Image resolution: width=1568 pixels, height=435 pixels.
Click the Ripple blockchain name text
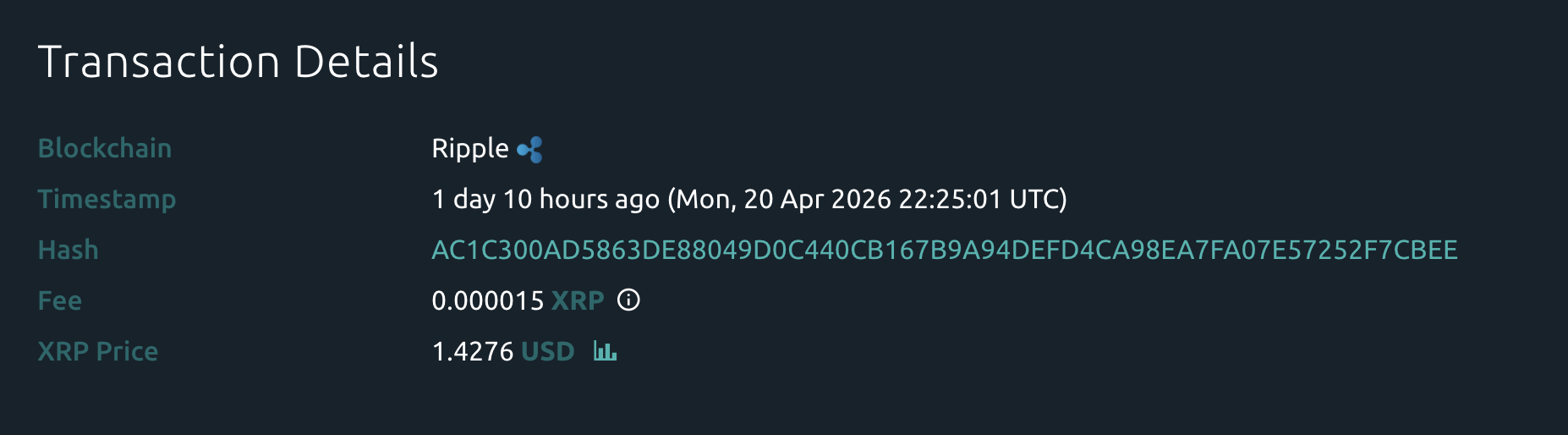coord(470,149)
